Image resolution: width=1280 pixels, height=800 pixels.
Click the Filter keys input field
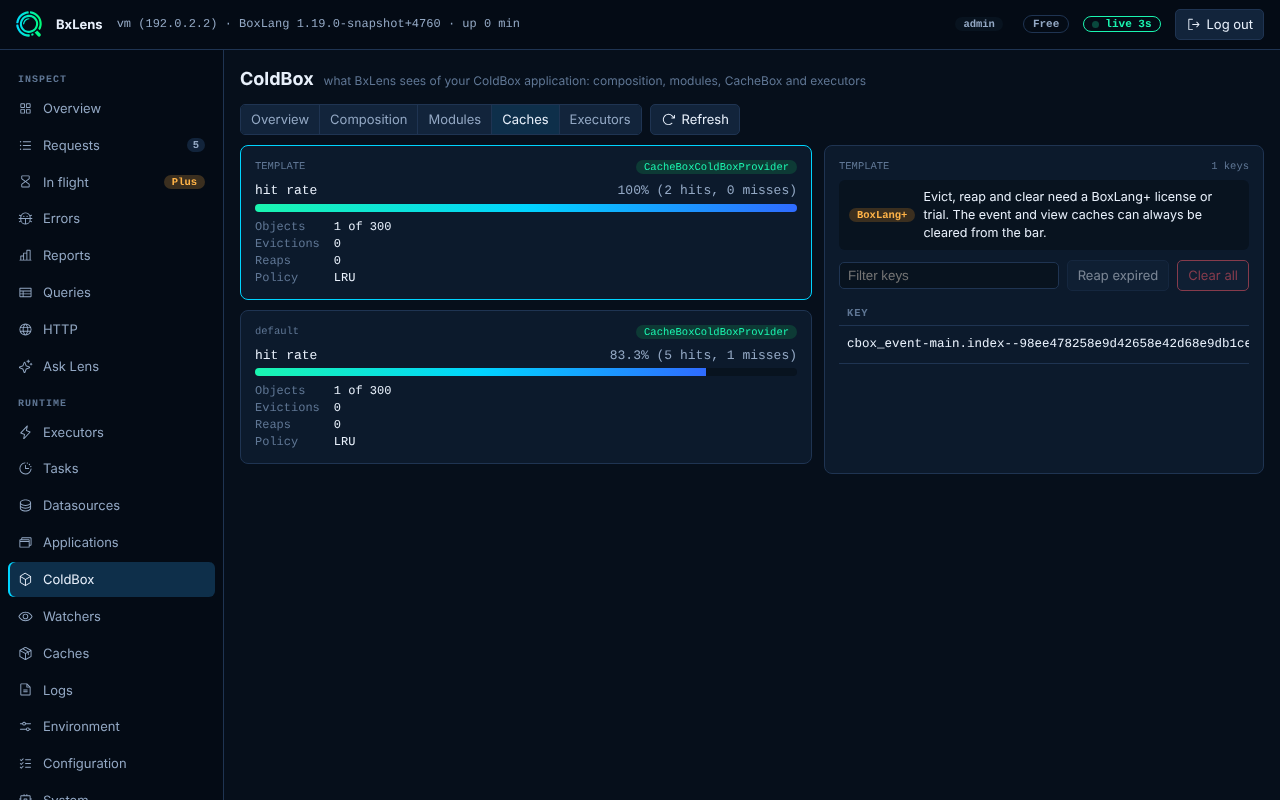coord(949,275)
